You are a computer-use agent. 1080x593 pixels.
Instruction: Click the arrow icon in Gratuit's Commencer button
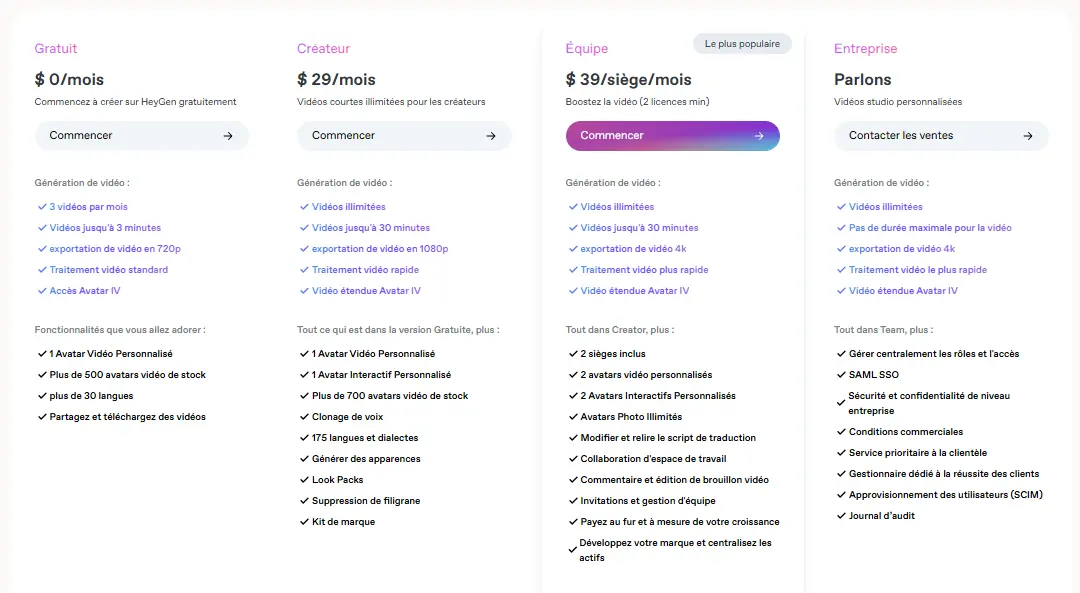[228, 136]
